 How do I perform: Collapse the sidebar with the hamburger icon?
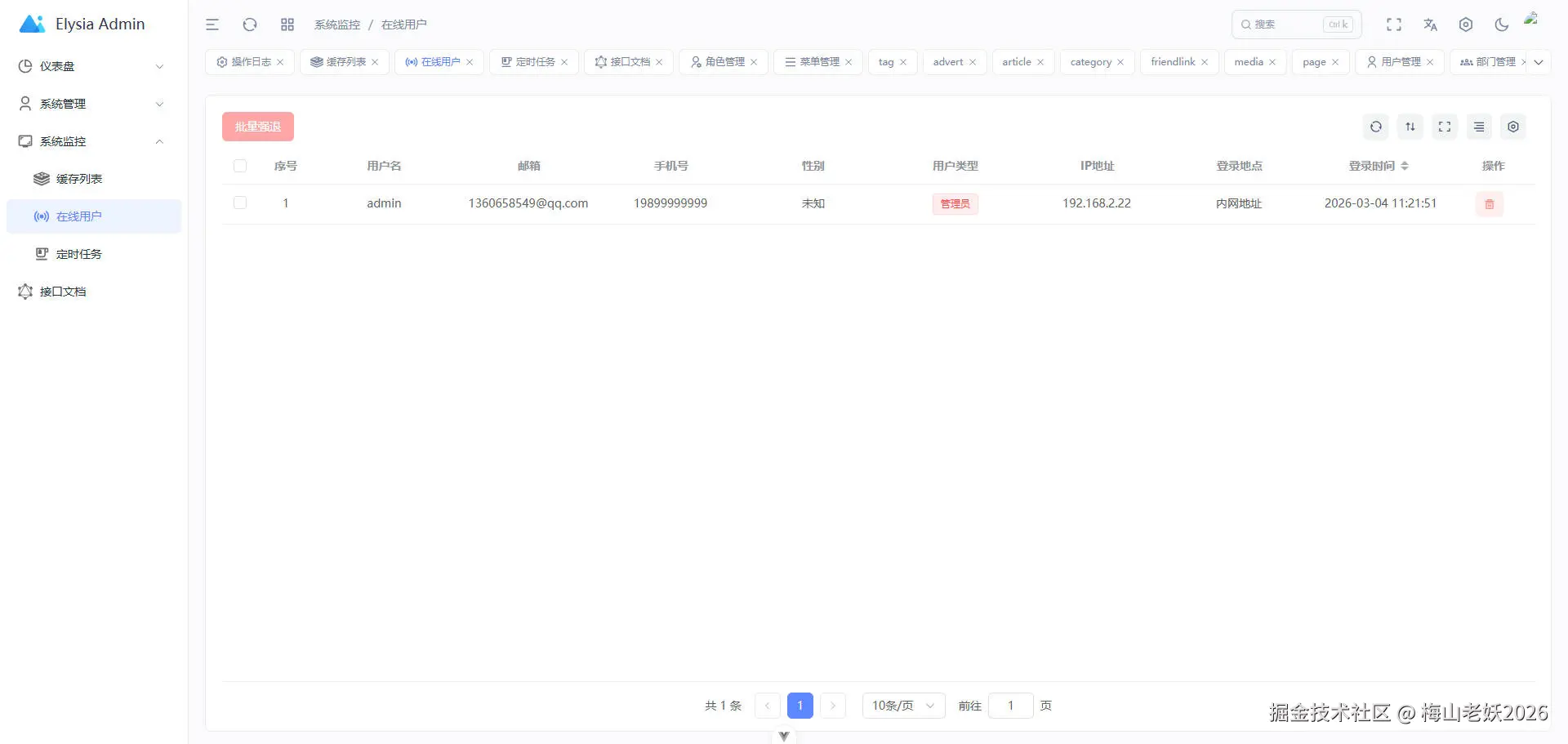click(x=212, y=25)
